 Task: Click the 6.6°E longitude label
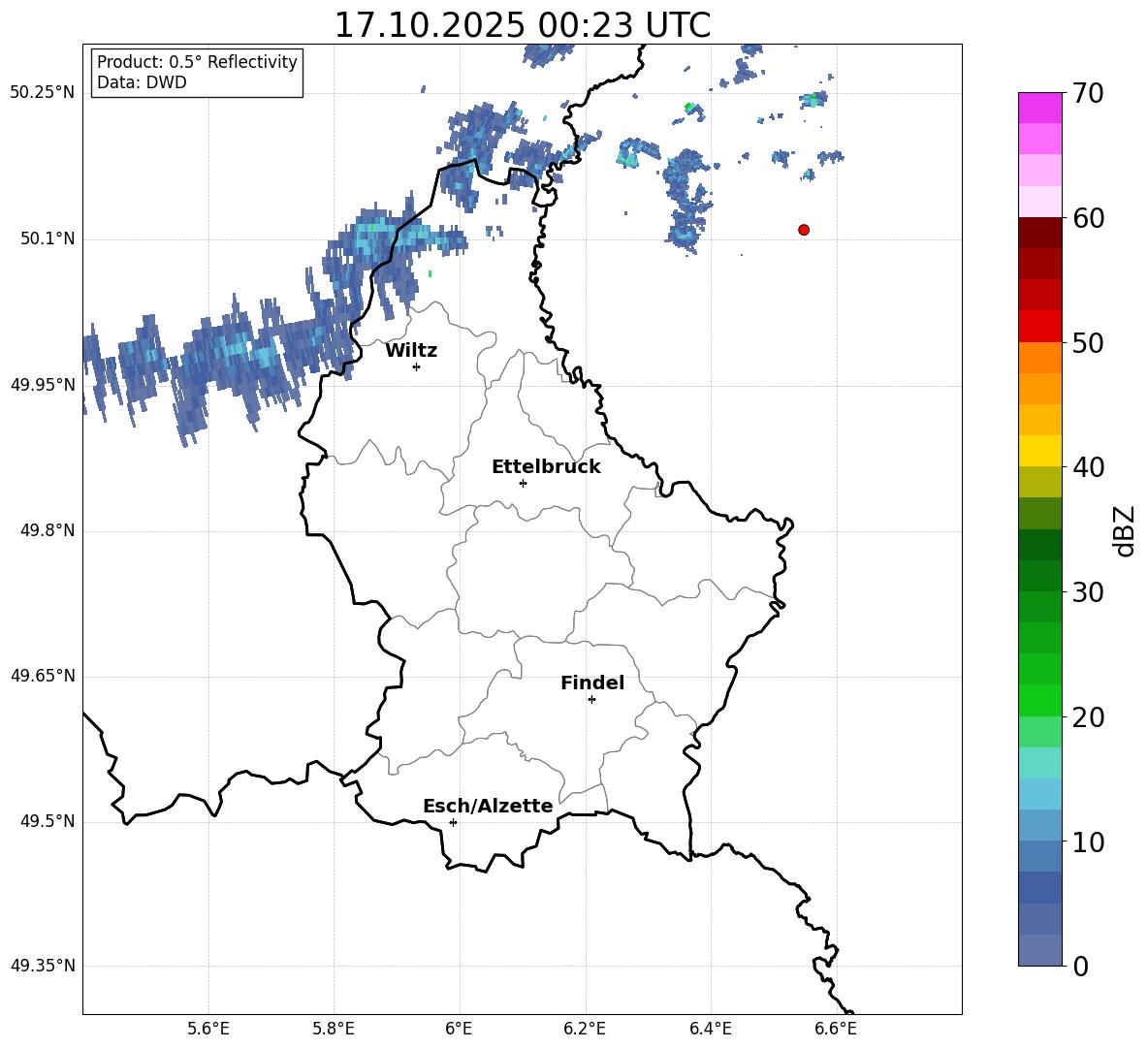tap(836, 1029)
